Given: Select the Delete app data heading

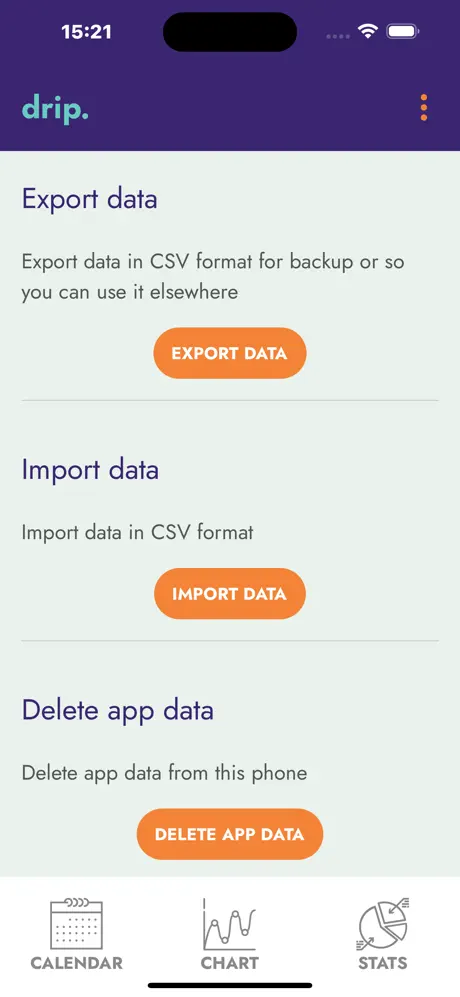Looking at the screenshot, I should (x=118, y=710).
